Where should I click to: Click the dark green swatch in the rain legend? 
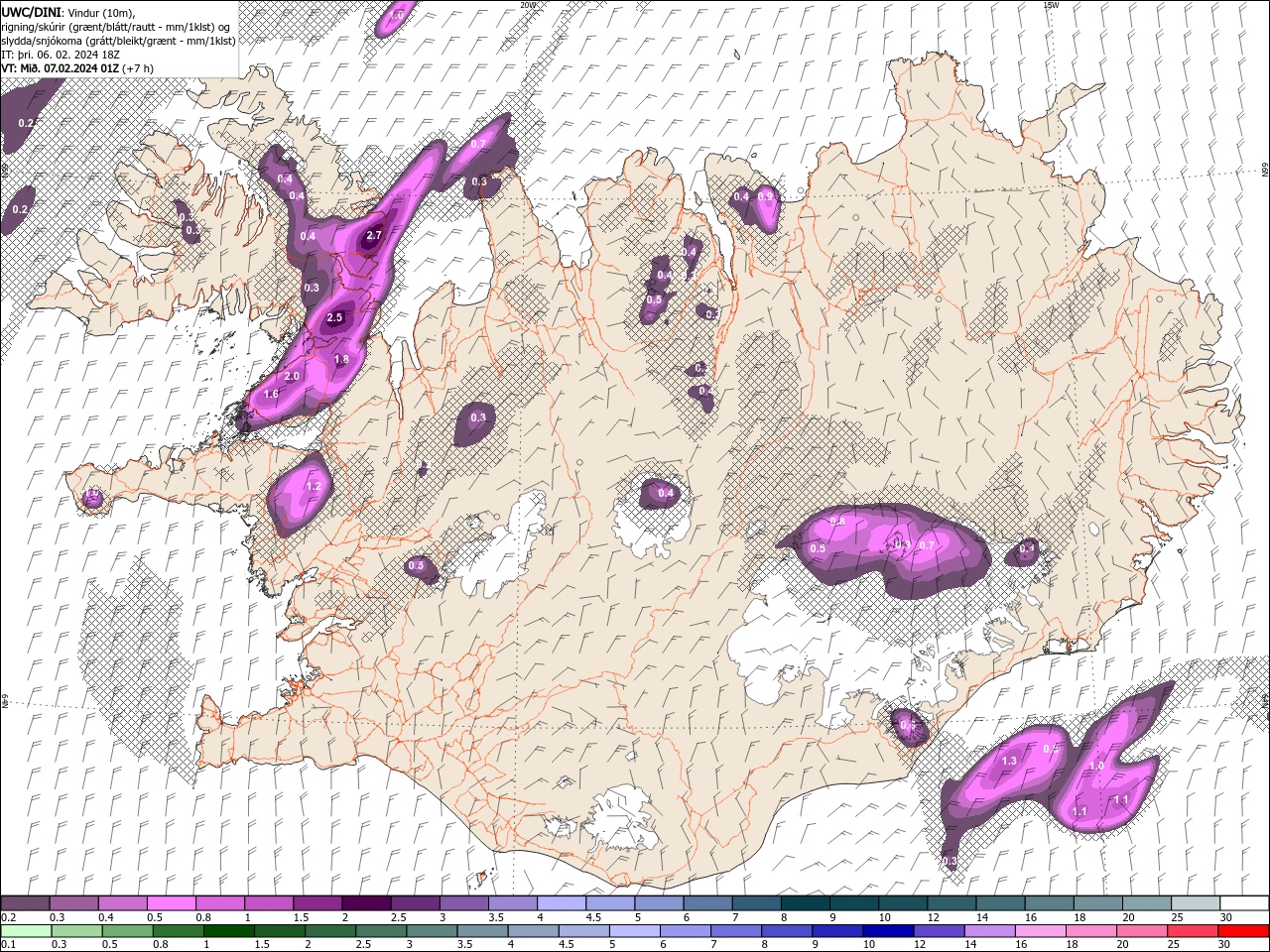click(228, 932)
